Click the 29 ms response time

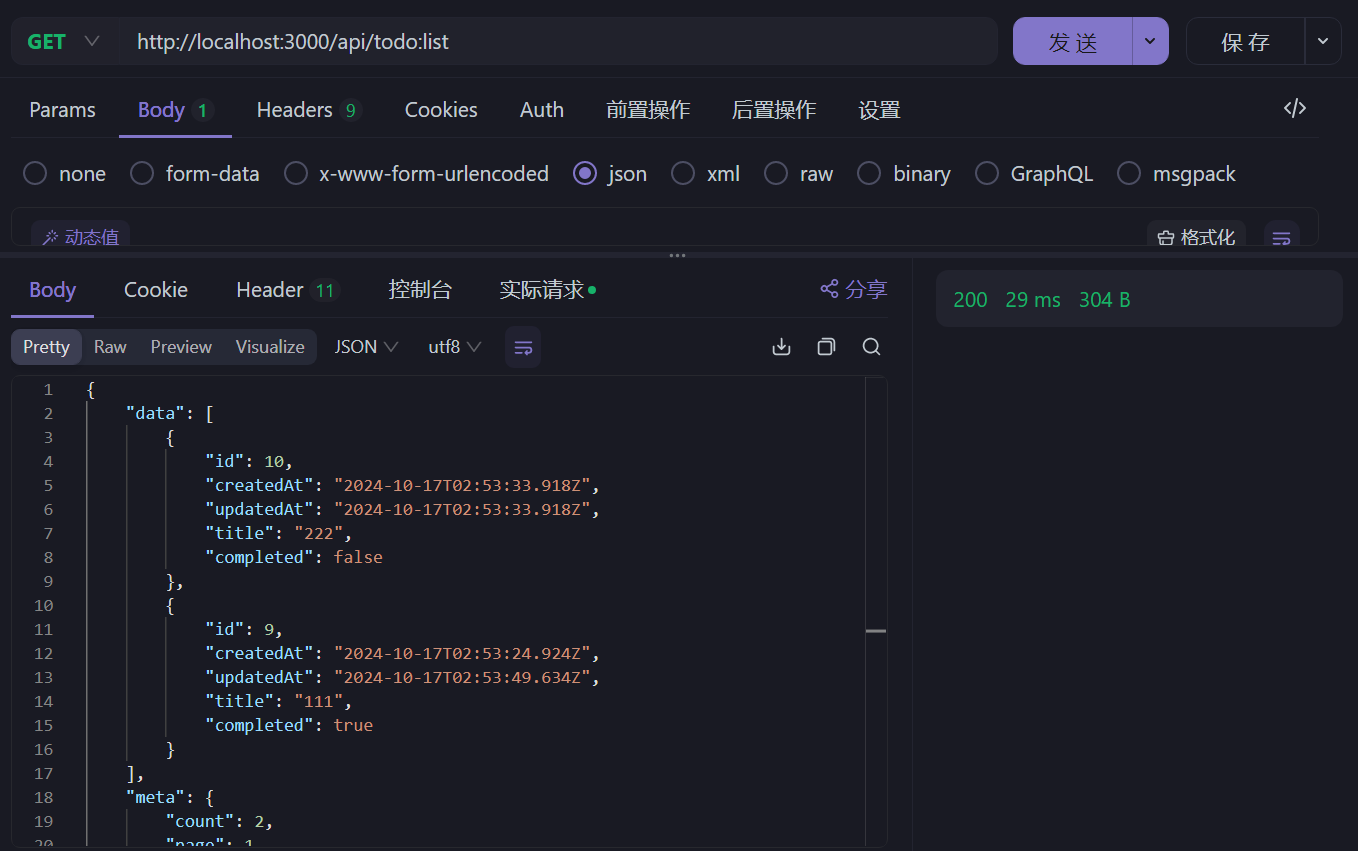1033,300
